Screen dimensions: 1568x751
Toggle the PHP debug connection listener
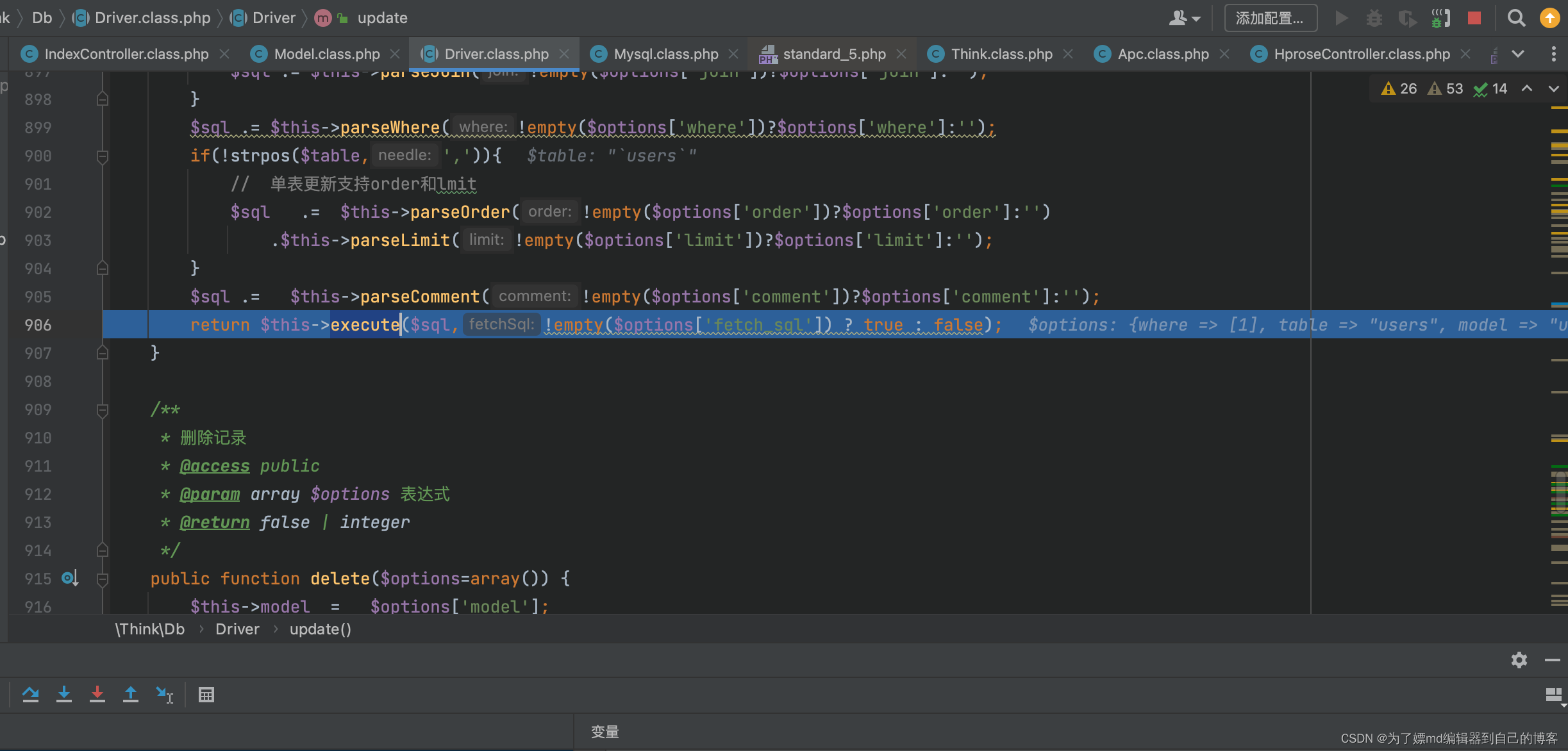pyautogui.click(x=1440, y=18)
